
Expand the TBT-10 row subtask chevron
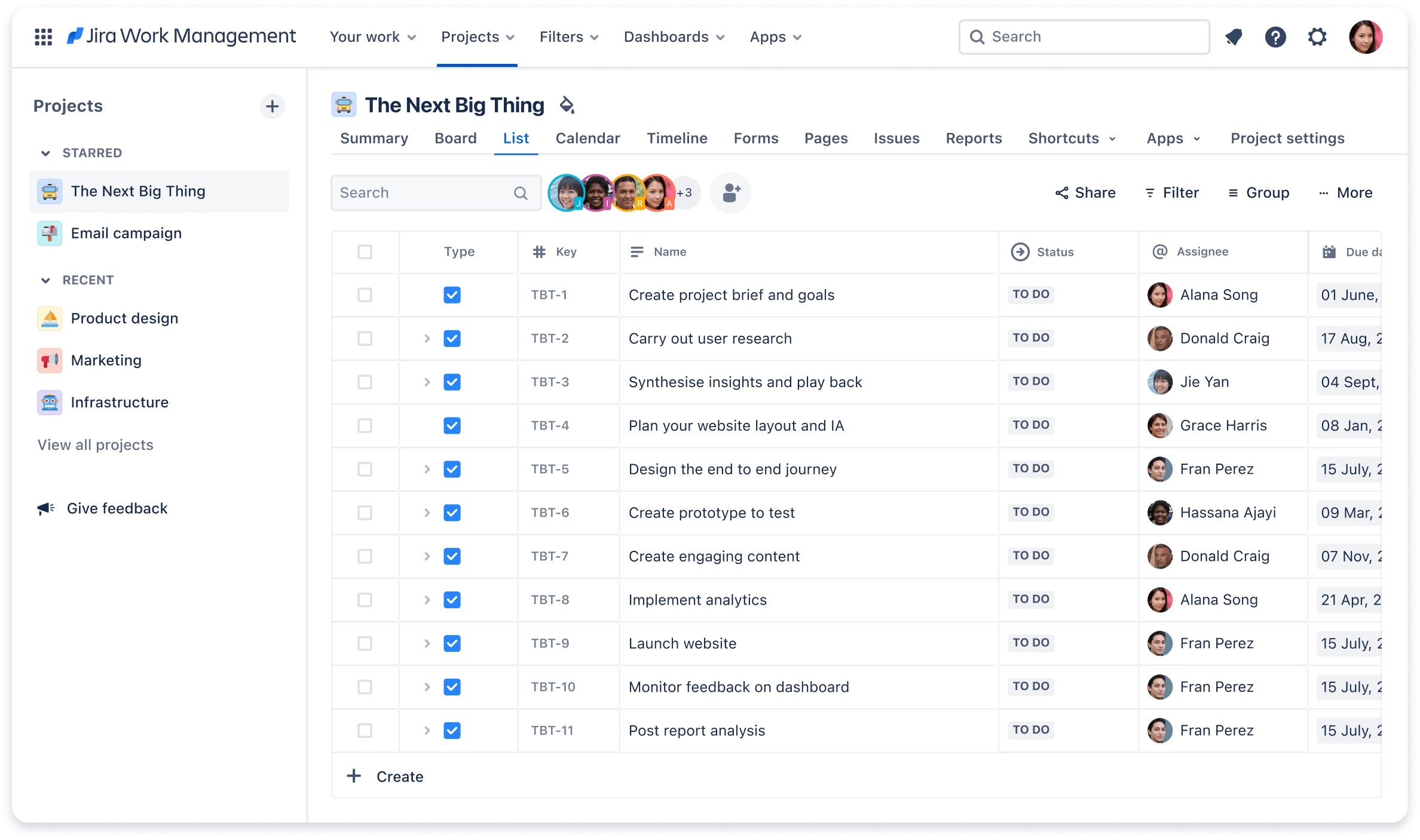(426, 687)
